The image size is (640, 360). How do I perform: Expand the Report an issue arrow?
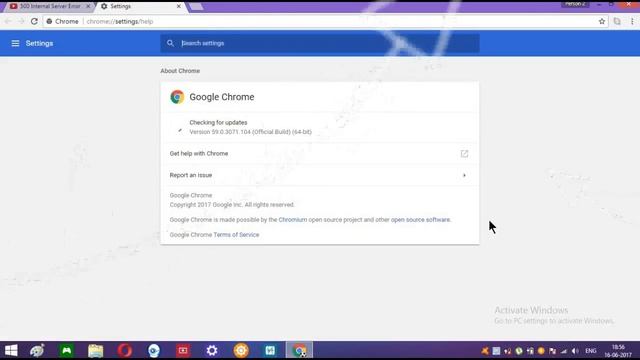pyautogui.click(x=464, y=175)
